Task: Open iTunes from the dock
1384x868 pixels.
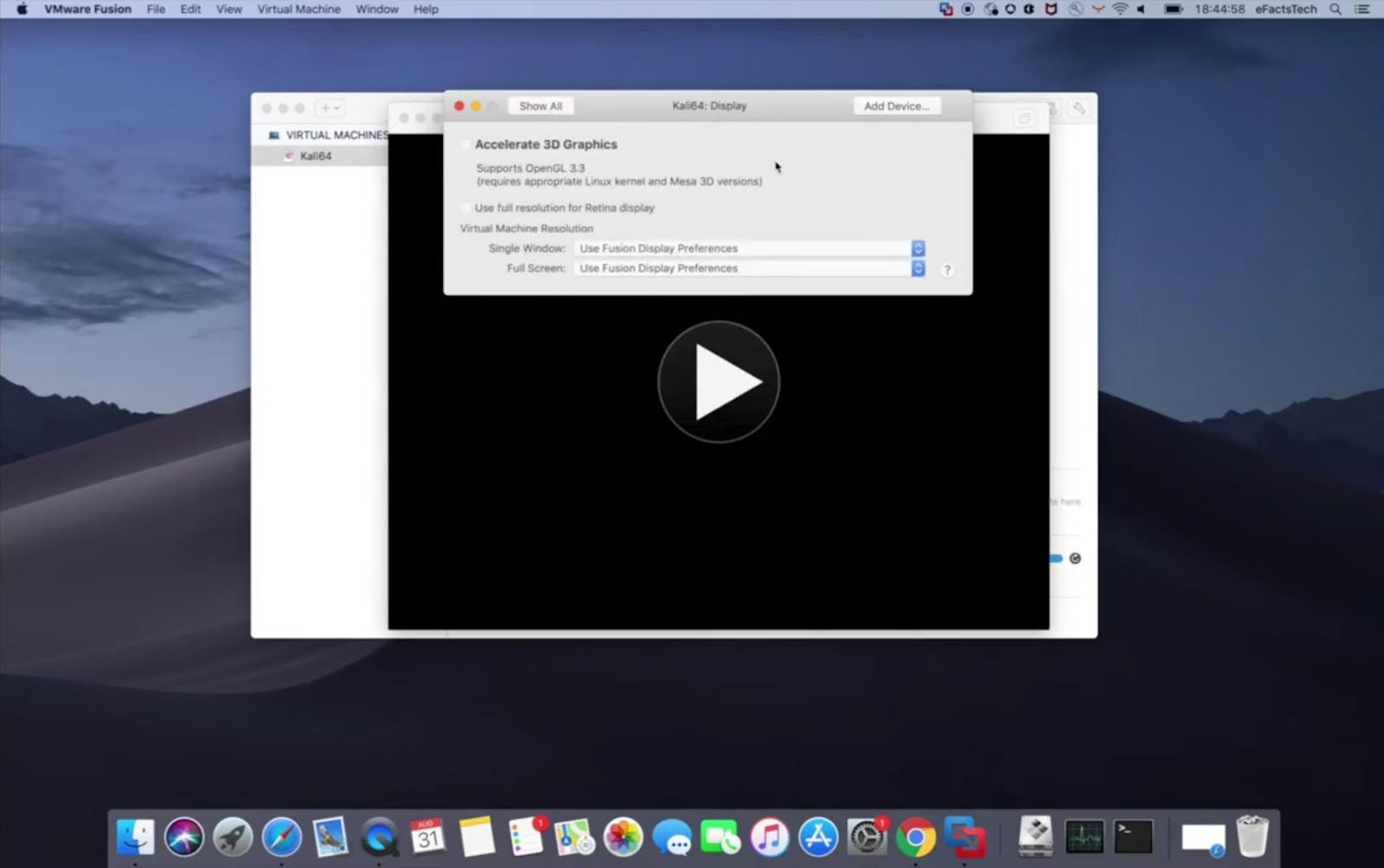Action: point(769,837)
